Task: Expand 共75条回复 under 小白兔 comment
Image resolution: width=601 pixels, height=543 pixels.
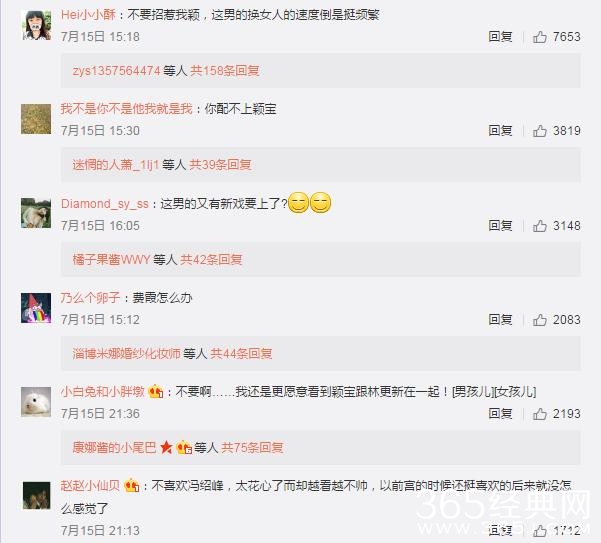Action: coord(252,447)
